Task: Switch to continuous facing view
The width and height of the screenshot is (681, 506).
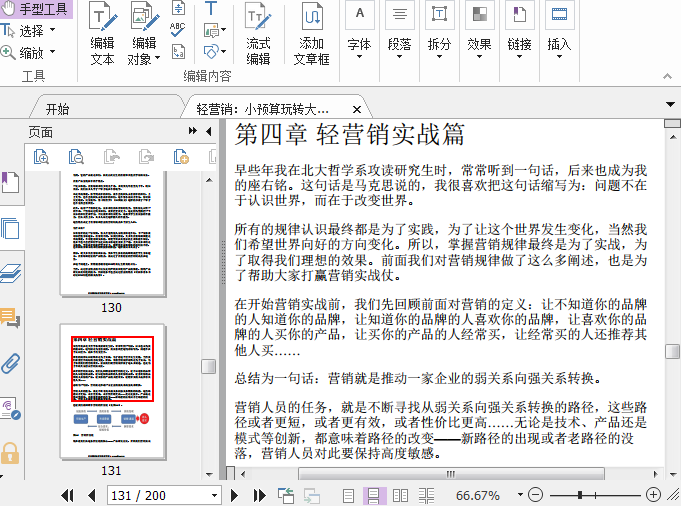Action: point(426,496)
